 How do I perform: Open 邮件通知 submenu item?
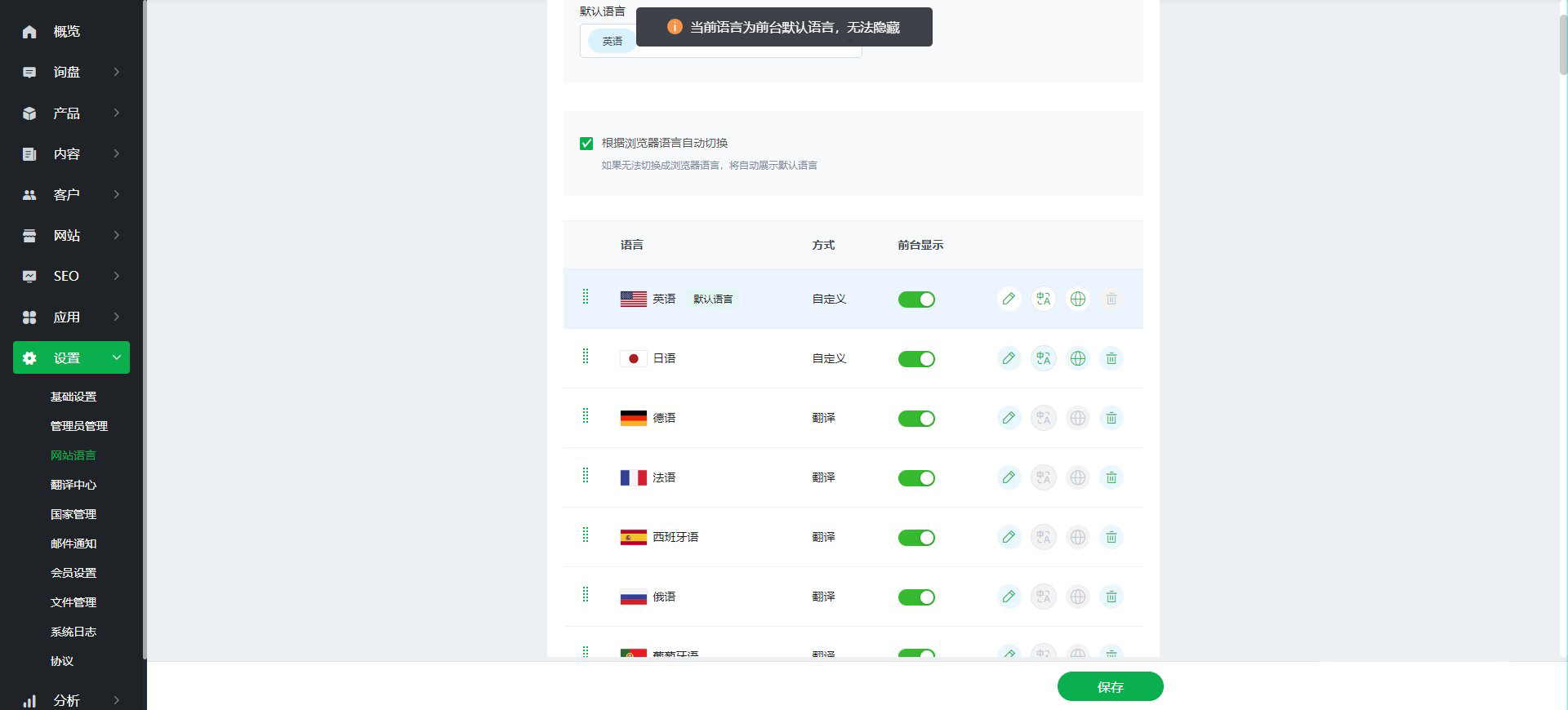(x=73, y=544)
